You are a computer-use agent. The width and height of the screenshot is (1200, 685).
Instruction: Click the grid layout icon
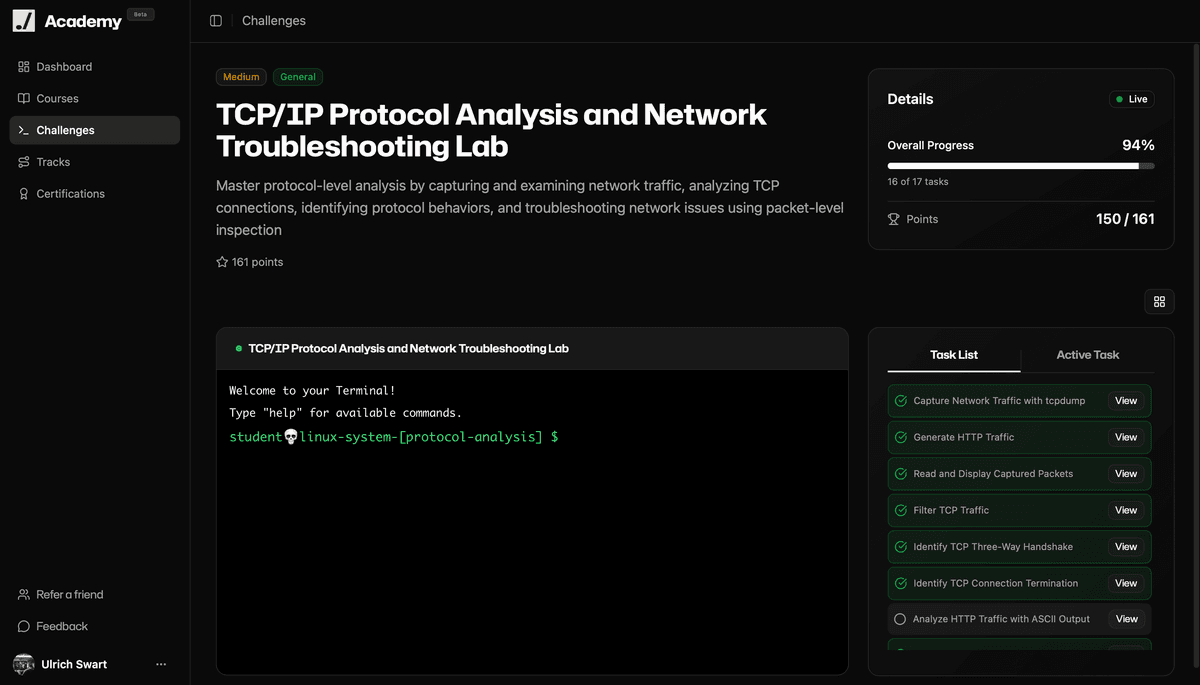pyautogui.click(x=1159, y=302)
